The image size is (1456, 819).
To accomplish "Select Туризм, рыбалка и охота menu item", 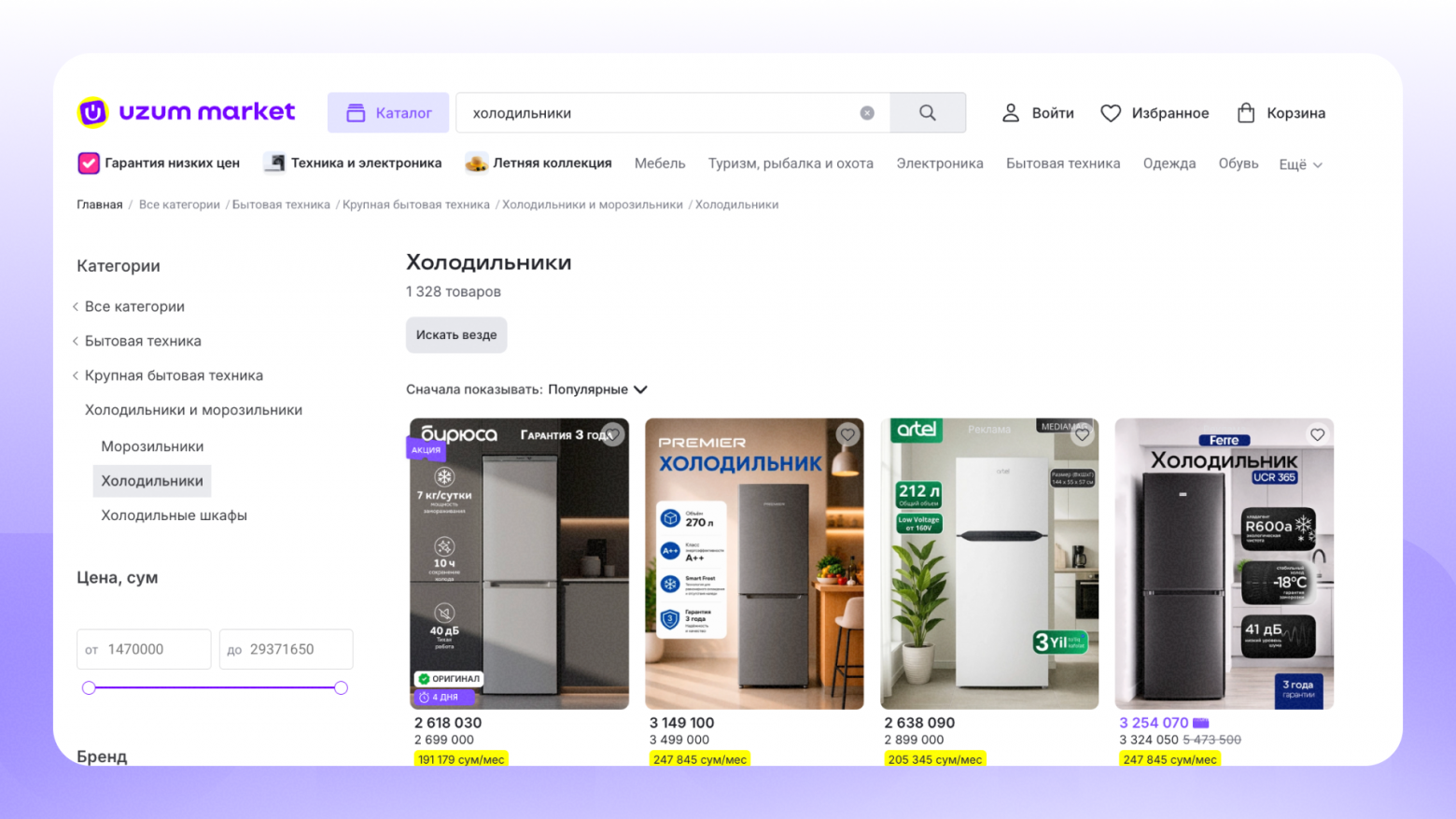I will tap(791, 163).
